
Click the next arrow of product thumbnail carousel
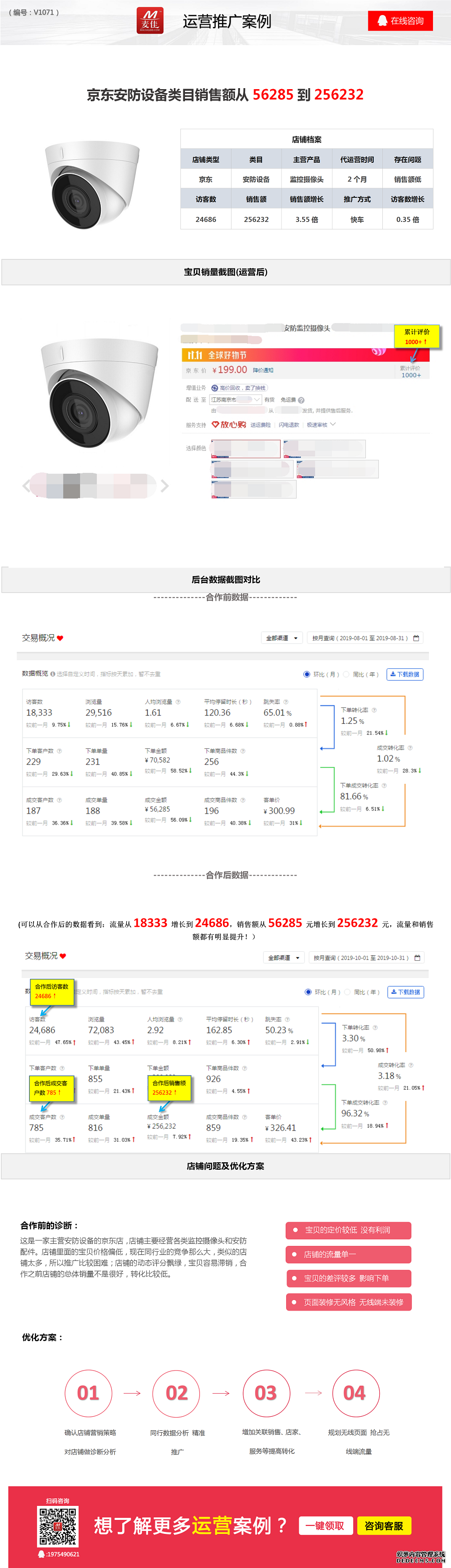(x=164, y=485)
